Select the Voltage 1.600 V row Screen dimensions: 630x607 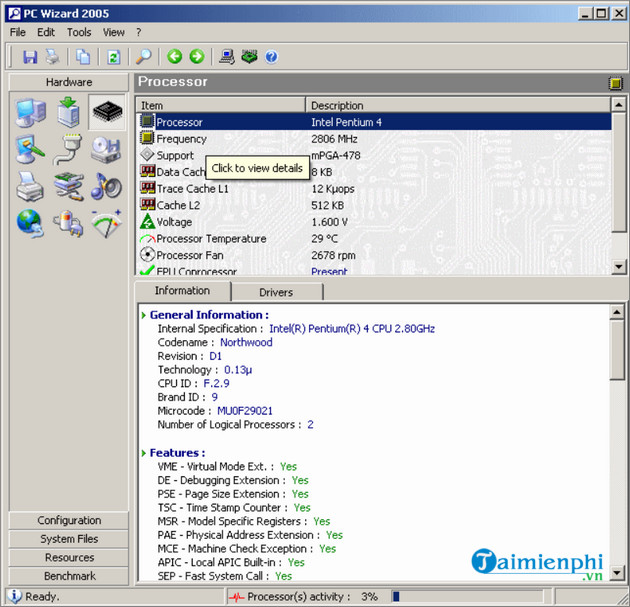374,222
